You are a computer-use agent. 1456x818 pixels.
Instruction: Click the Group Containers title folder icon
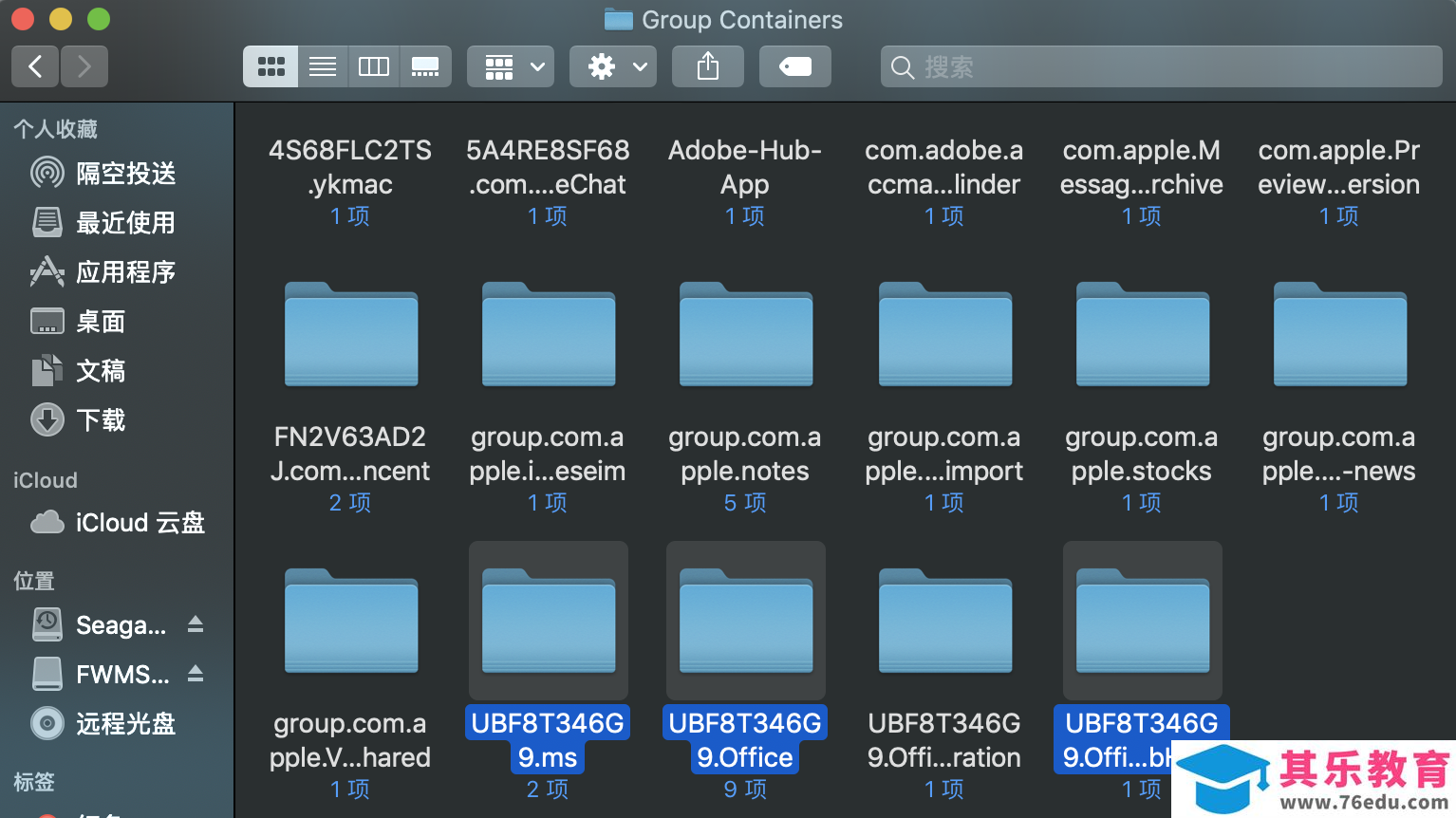619,19
